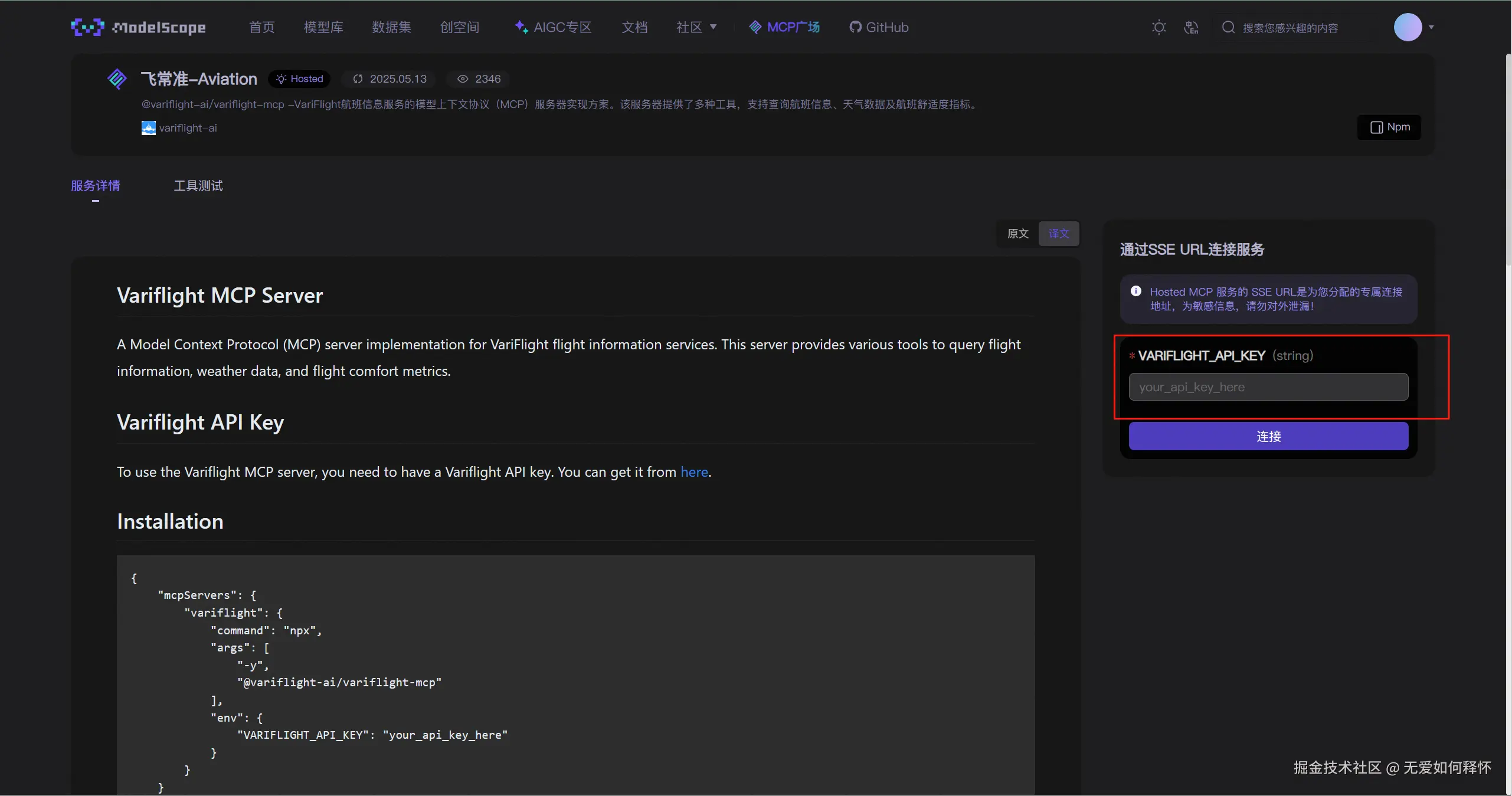Toggle the light/dark theme sun icon
The height and width of the screenshot is (796, 1512).
pos(1158,27)
